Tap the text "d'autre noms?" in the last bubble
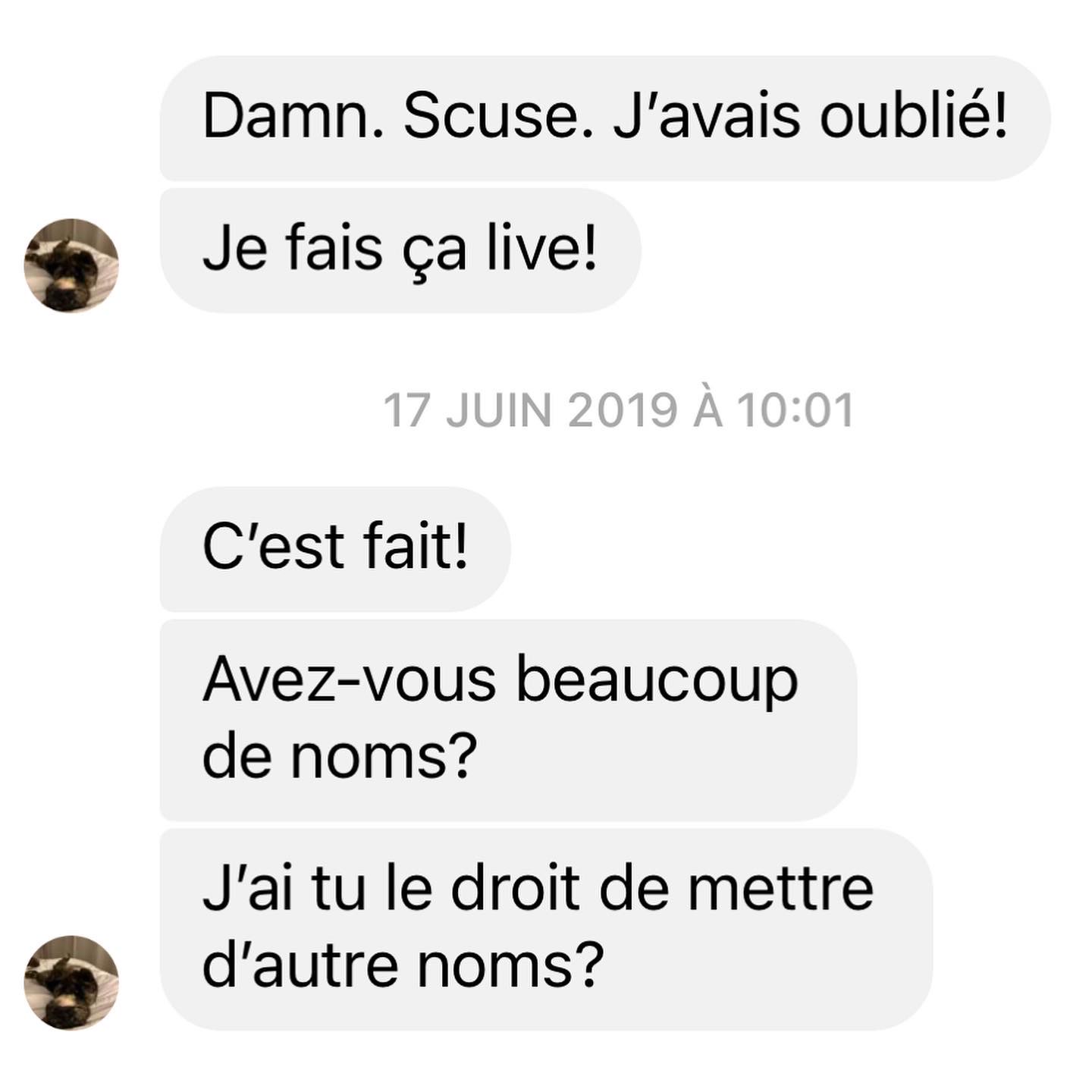Image resolution: width=1092 pixels, height=1092 pixels. click(403, 965)
